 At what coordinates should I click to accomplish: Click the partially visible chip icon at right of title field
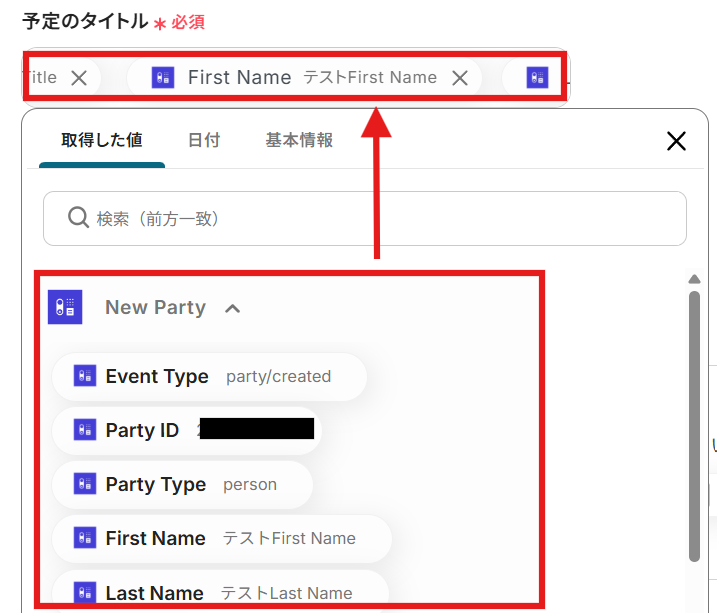click(538, 78)
